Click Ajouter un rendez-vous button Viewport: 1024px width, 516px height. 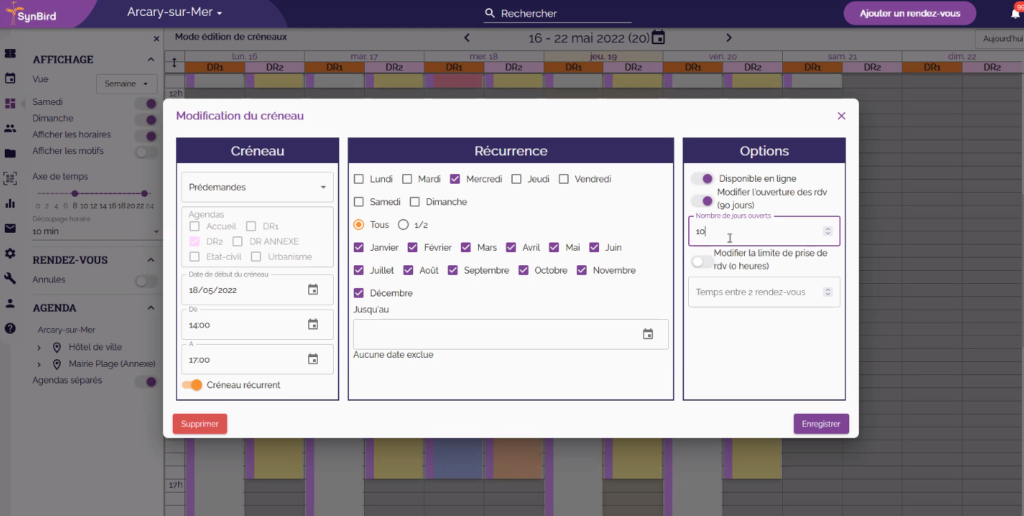[909, 13]
